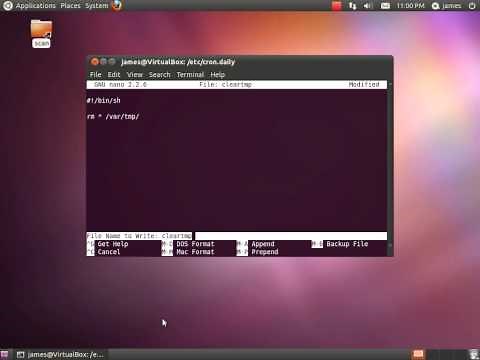Image resolution: width=480 pixels, height=360 pixels.
Task: Click the red notification indicator icon
Action: pyautogui.click(x=337, y=6)
